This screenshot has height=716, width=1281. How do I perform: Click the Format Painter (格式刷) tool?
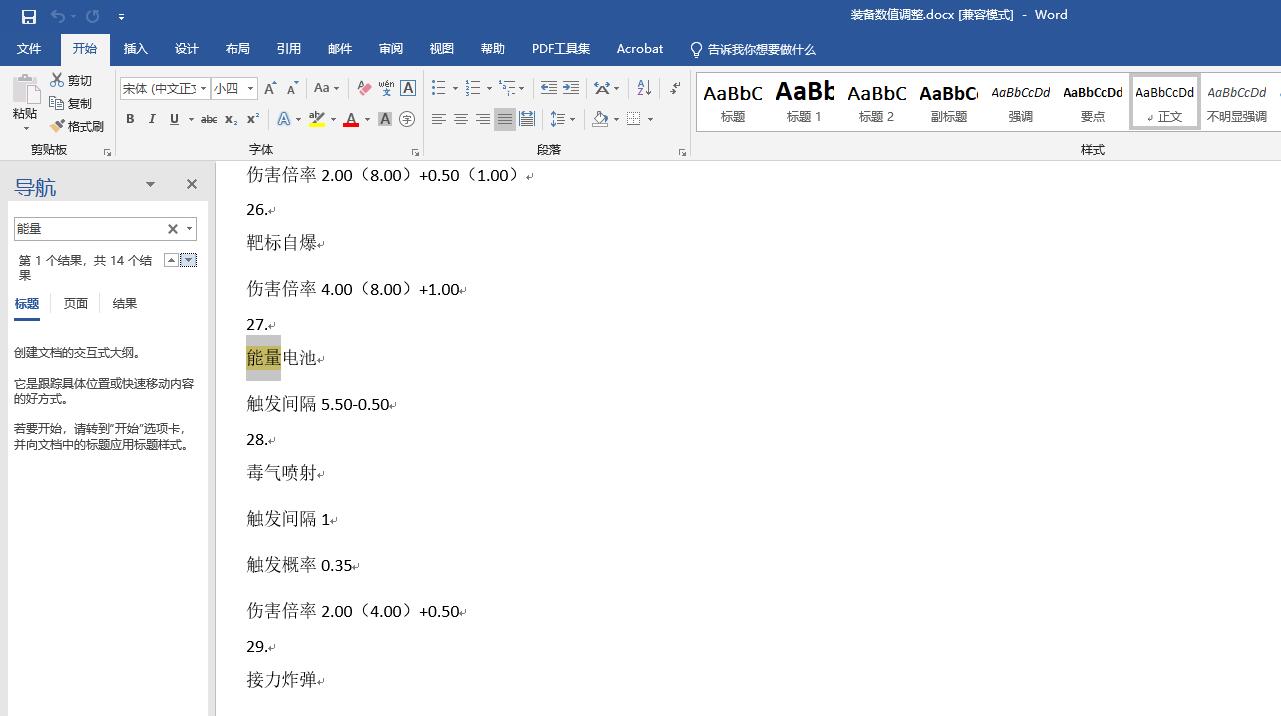[77, 126]
